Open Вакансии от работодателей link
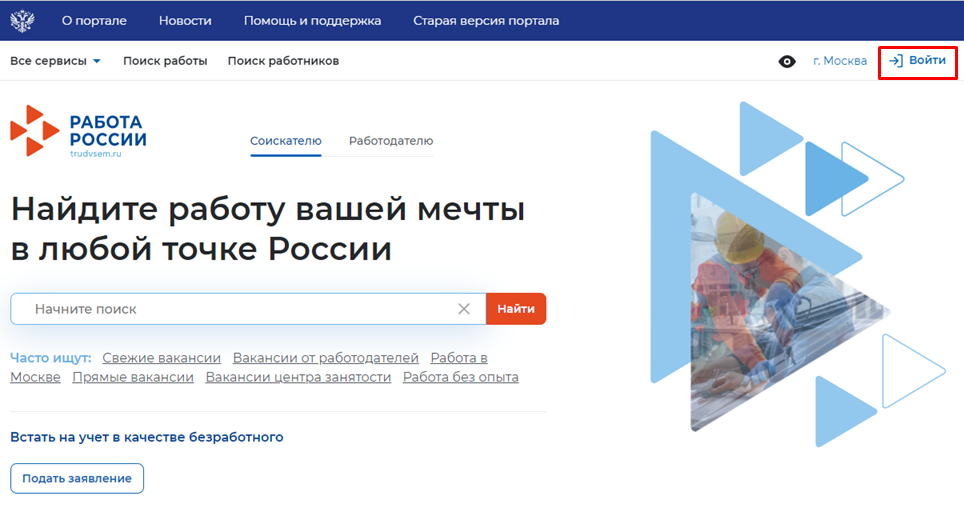Screen dimensions: 964x512 [x=326, y=358]
